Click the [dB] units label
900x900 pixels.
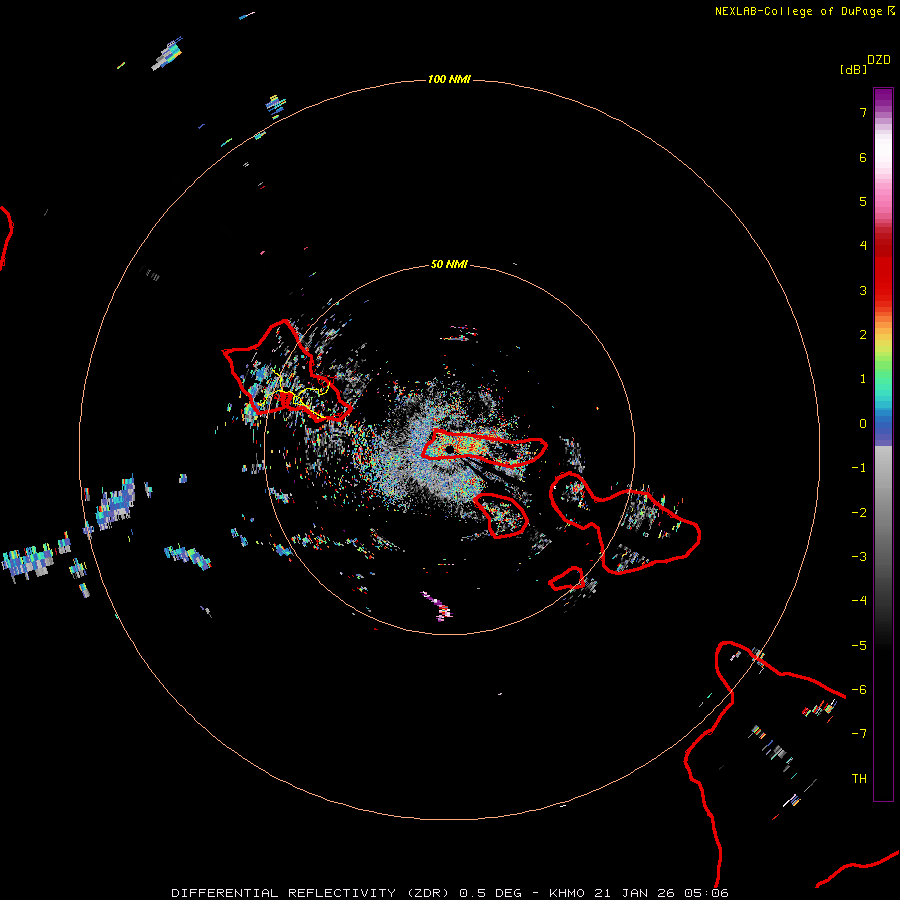[x=854, y=69]
